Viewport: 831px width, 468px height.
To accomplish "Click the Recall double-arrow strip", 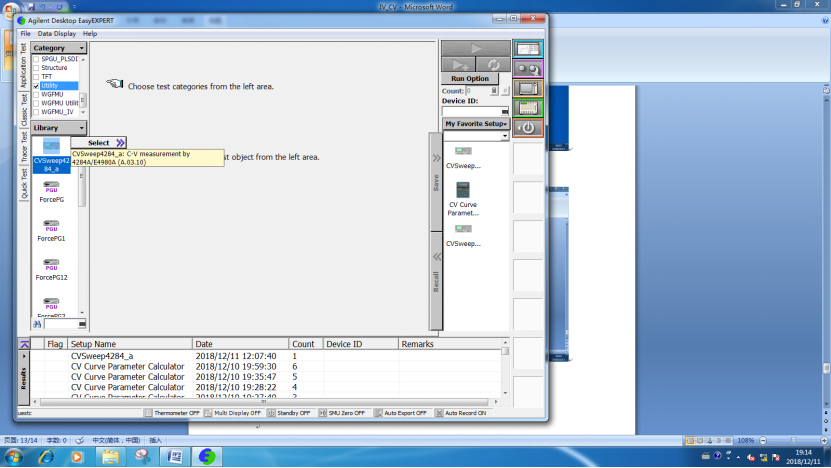I will click(x=436, y=280).
